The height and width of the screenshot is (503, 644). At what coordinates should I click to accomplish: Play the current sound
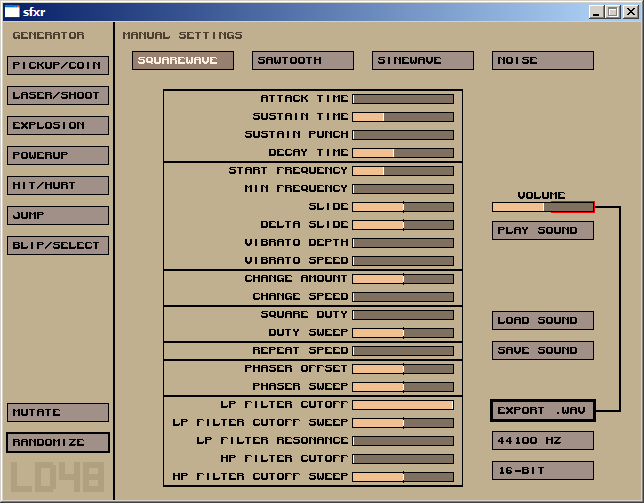[x=542, y=231]
